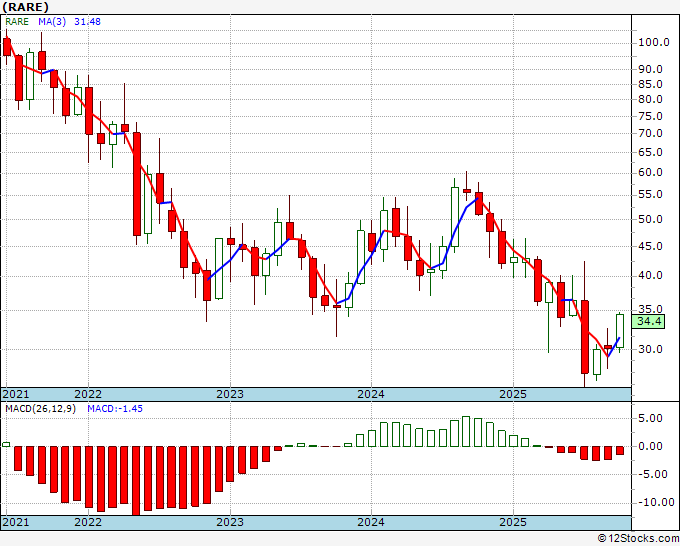680x546 pixels.
Task: Select 2023 on the price chart time axis
Action: pyautogui.click(x=230, y=394)
